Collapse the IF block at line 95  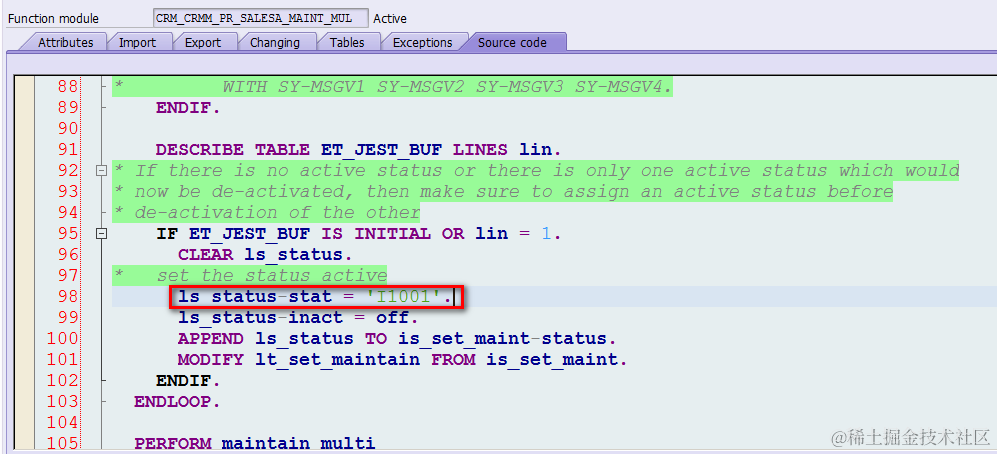[x=100, y=233]
